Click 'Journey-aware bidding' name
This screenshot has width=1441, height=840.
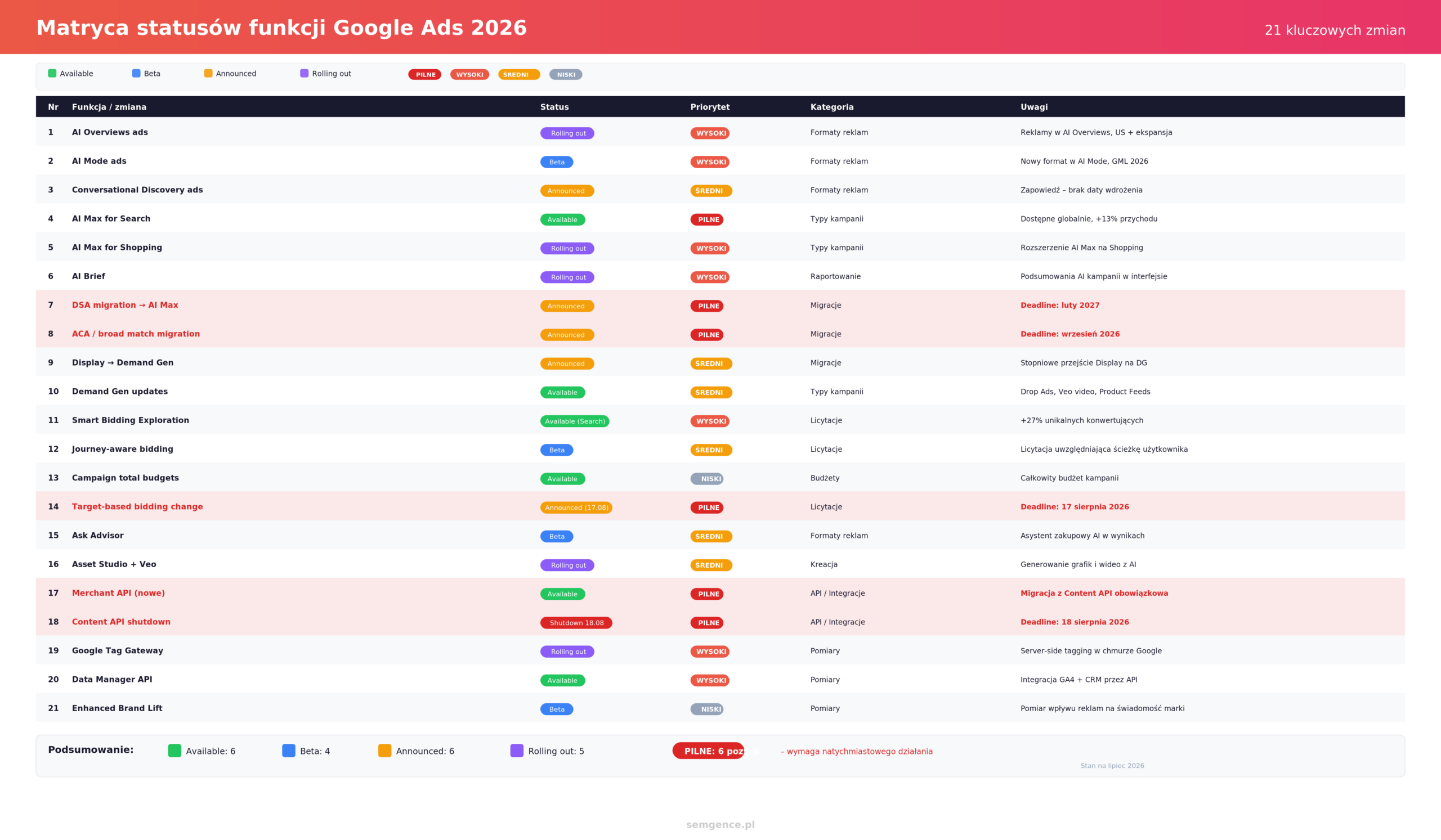122,449
